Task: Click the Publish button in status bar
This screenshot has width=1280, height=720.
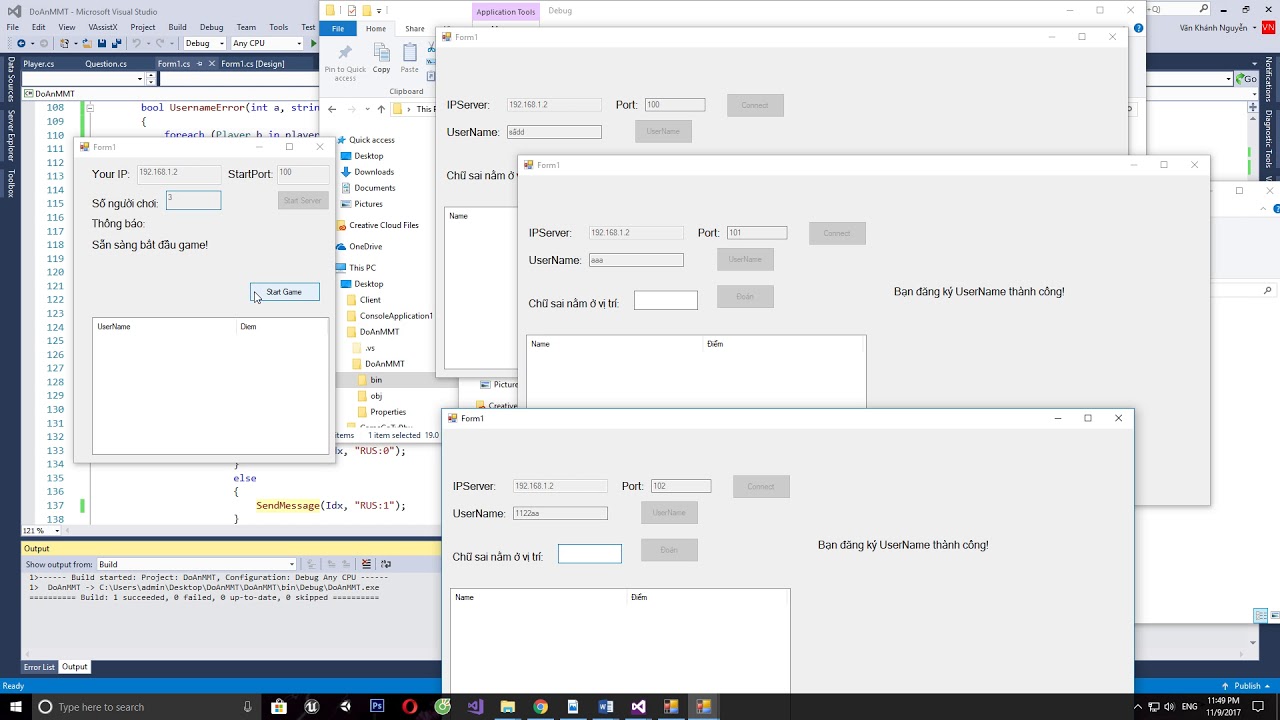Action: (x=1247, y=686)
